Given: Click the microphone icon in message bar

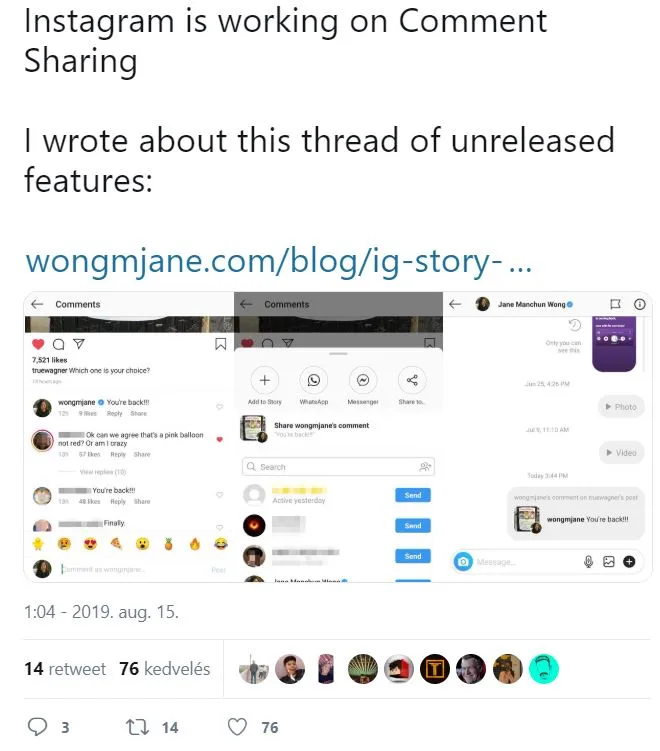Looking at the screenshot, I should [589, 561].
